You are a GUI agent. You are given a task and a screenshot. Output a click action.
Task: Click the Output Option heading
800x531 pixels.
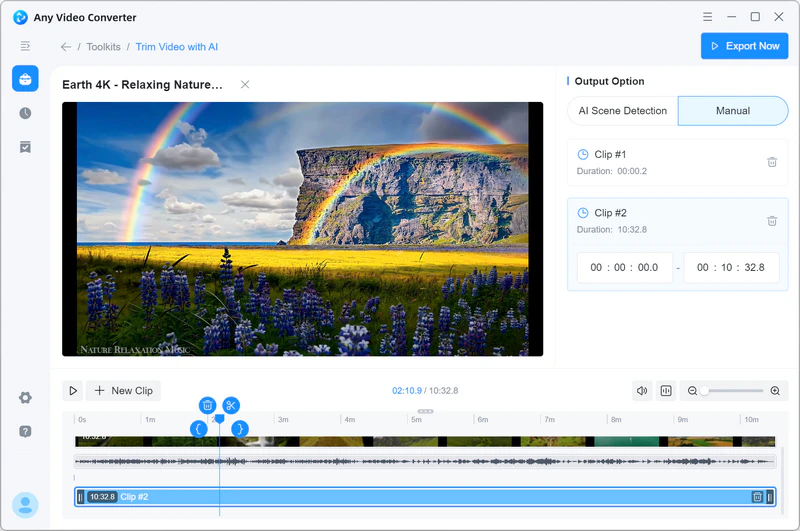609,81
